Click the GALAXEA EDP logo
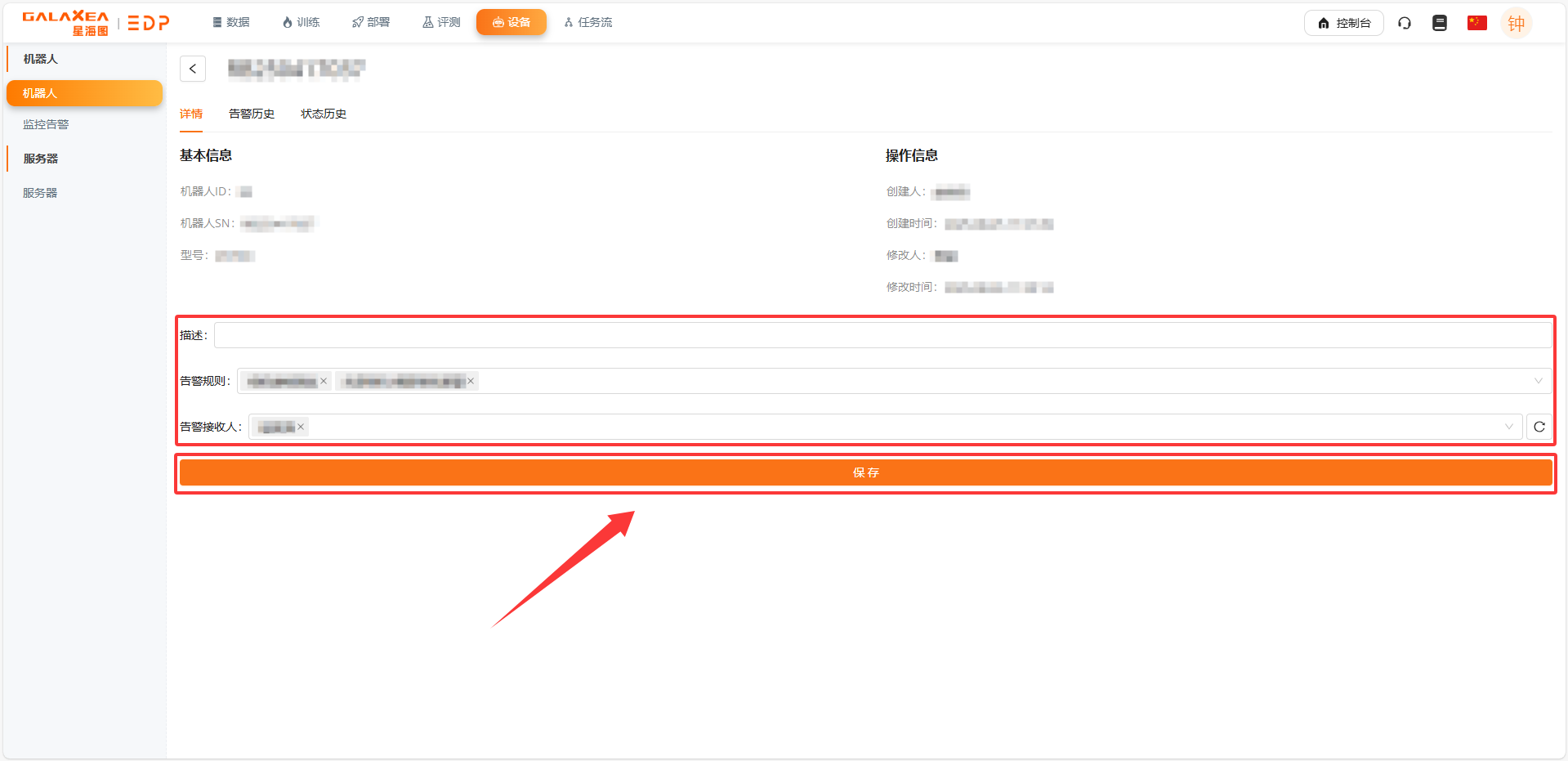Viewport: 1568px width, 761px height. tap(96, 23)
